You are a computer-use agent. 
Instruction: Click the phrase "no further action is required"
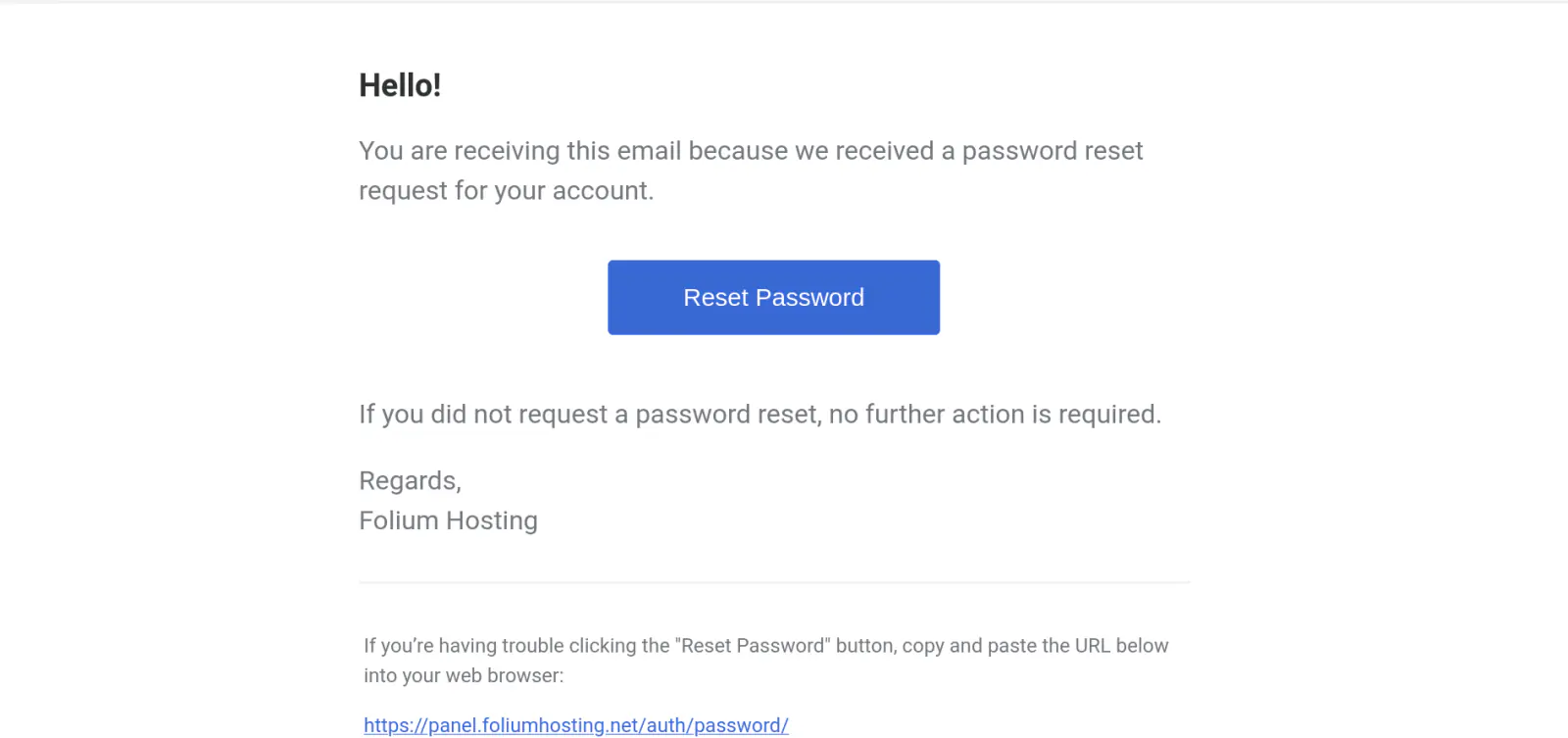993,415
